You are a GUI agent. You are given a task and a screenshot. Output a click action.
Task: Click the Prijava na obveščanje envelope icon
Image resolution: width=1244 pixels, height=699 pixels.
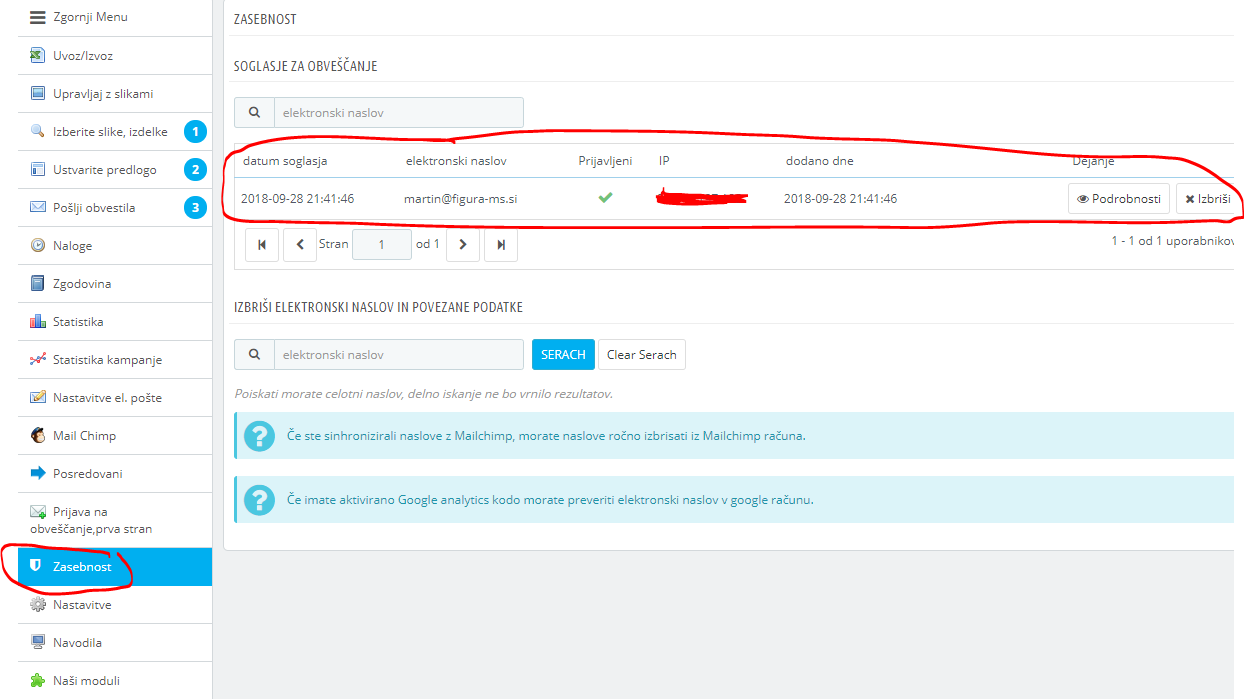(38, 512)
